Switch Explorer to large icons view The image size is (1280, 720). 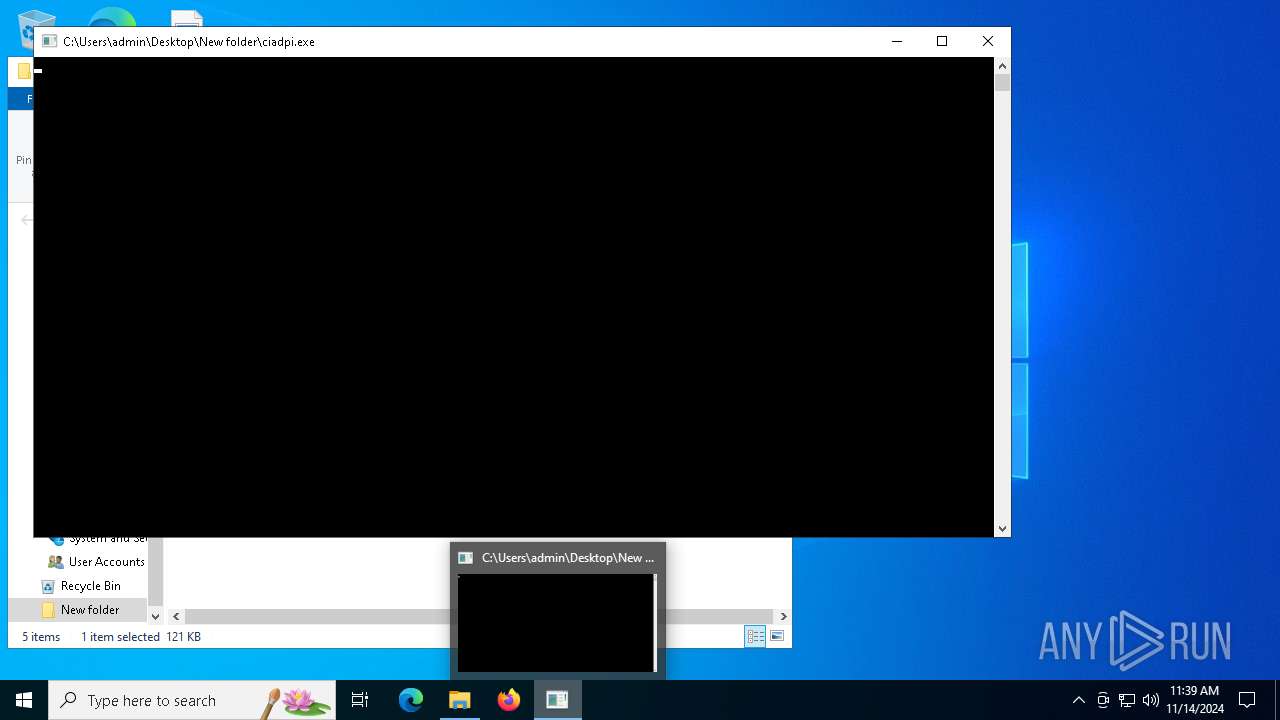[777, 636]
